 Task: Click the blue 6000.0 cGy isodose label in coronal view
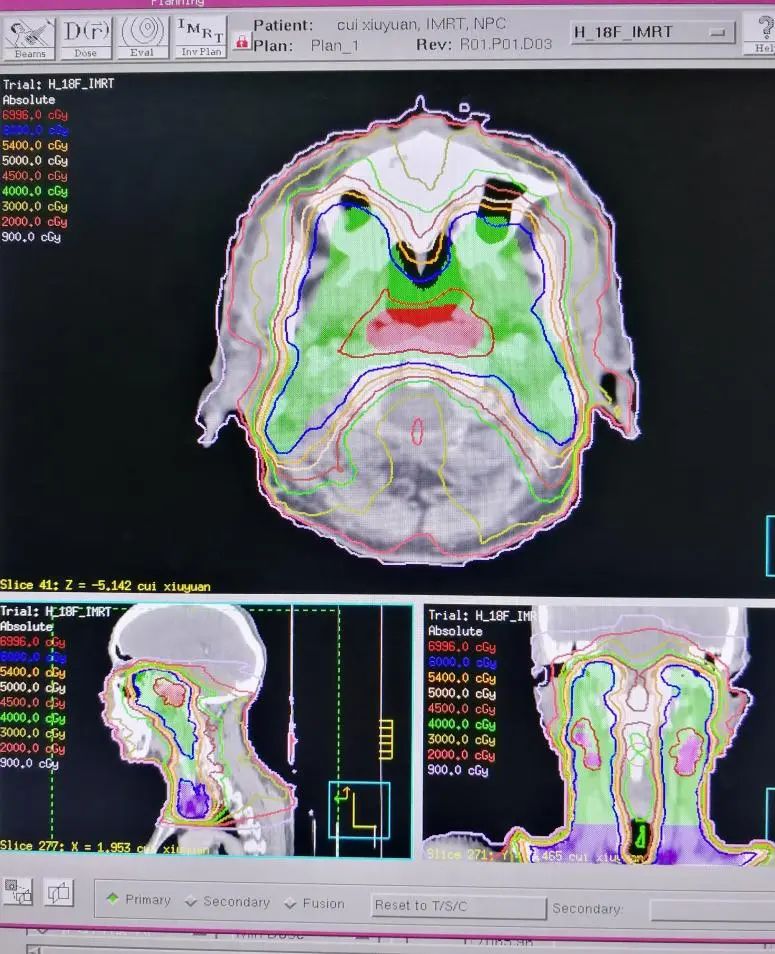(462, 662)
